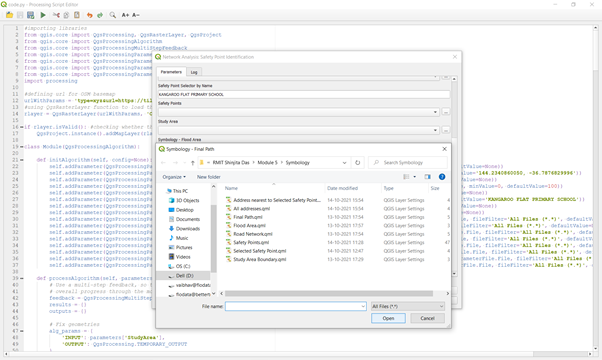Click the Save script icon
Screen dimensions: 602x360
(20, 15)
